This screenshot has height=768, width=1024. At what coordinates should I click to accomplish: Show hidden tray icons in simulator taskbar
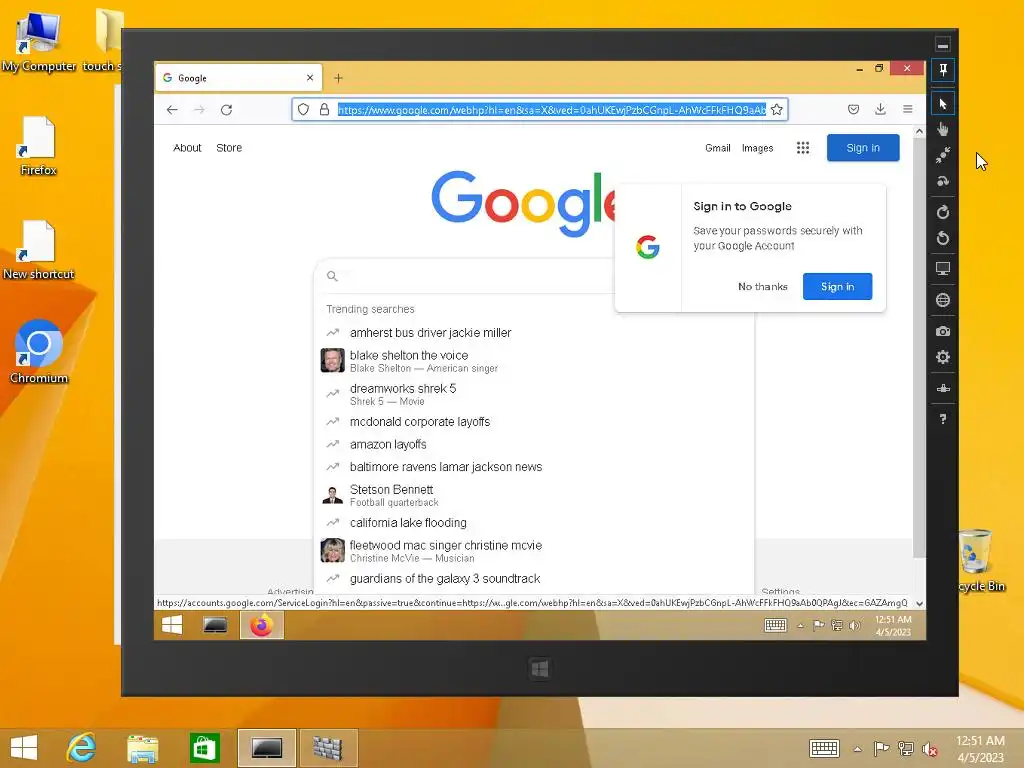coord(801,626)
